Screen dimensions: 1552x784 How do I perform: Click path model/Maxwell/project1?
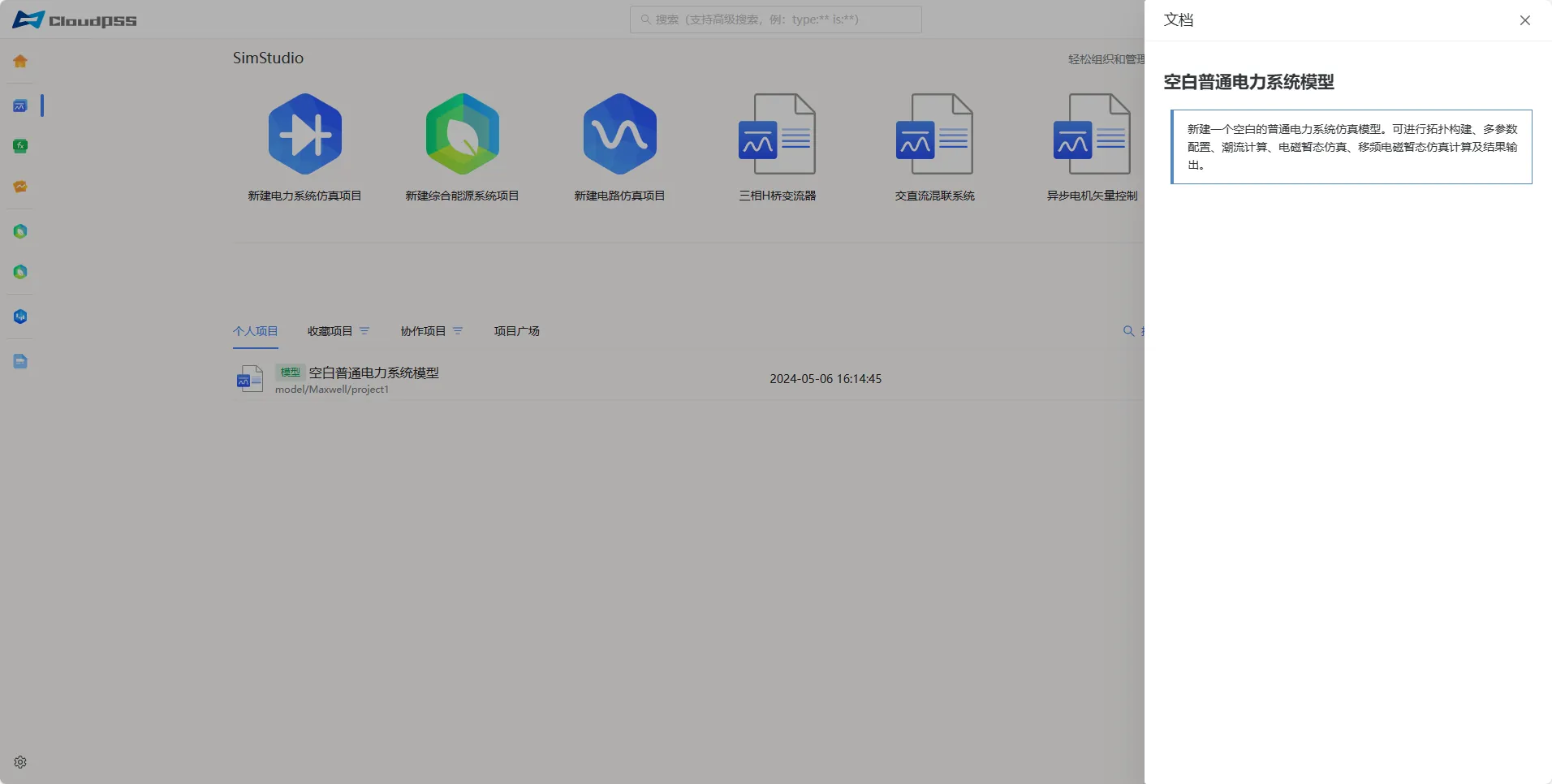tap(332, 390)
